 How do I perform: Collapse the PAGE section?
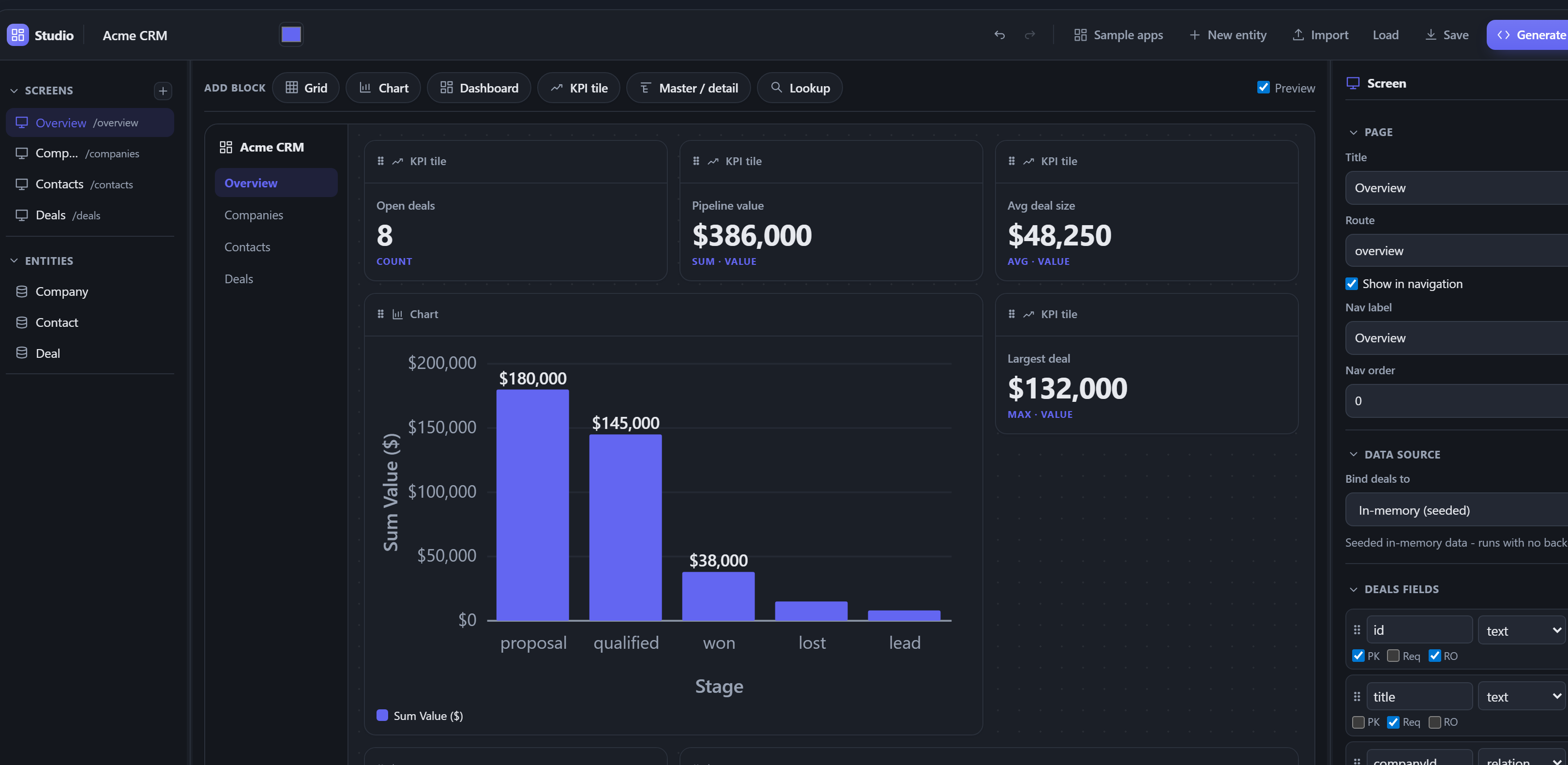pyautogui.click(x=1353, y=132)
